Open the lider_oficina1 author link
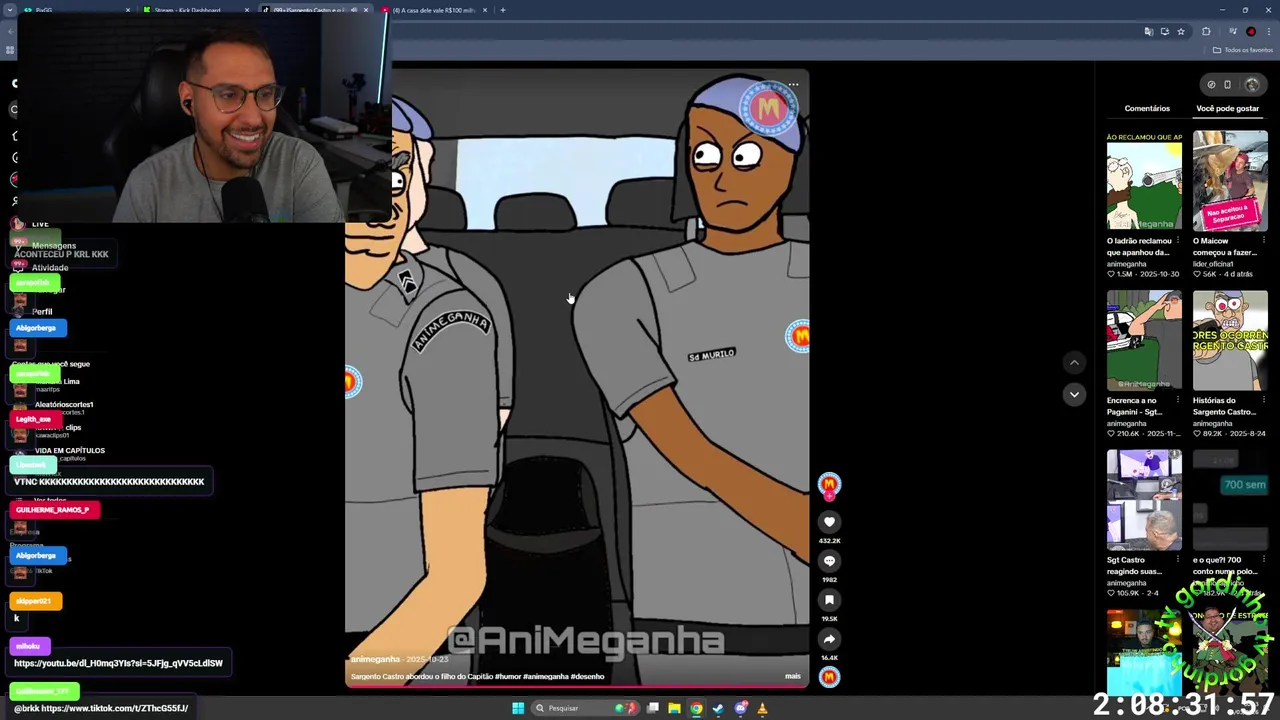The width and height of the screenshot is (1280, 720). [x=1212, y=264]
